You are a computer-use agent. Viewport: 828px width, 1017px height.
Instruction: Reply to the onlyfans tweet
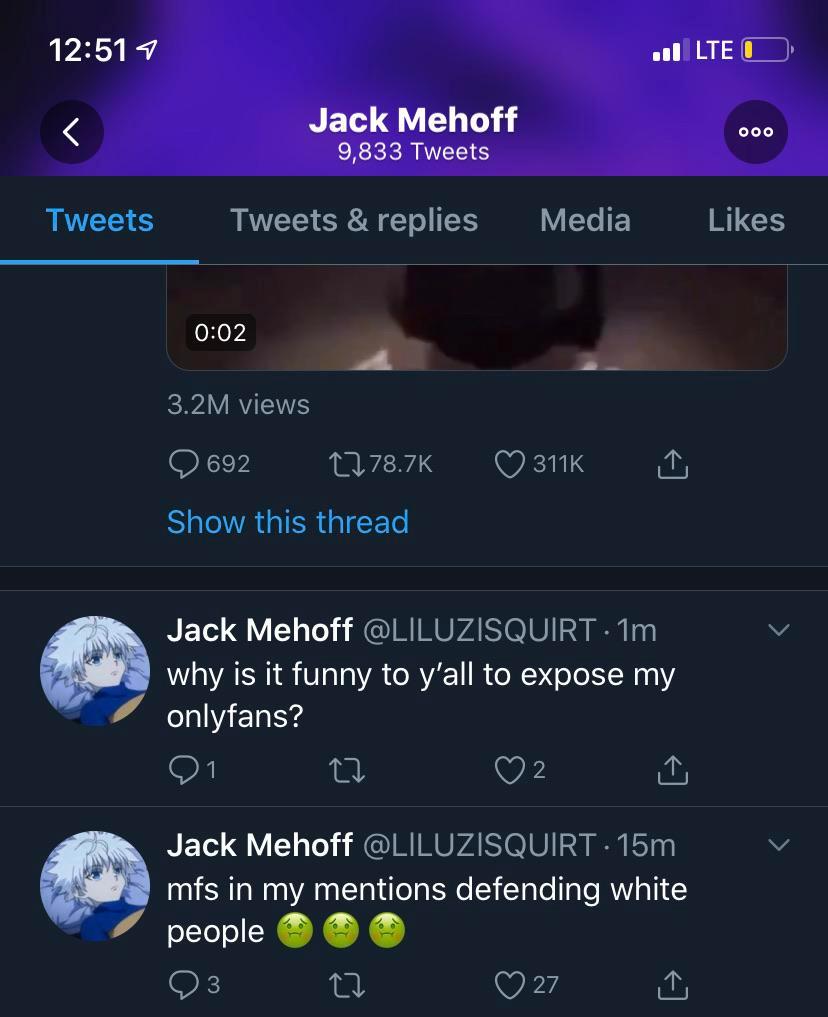click(184, 769)
